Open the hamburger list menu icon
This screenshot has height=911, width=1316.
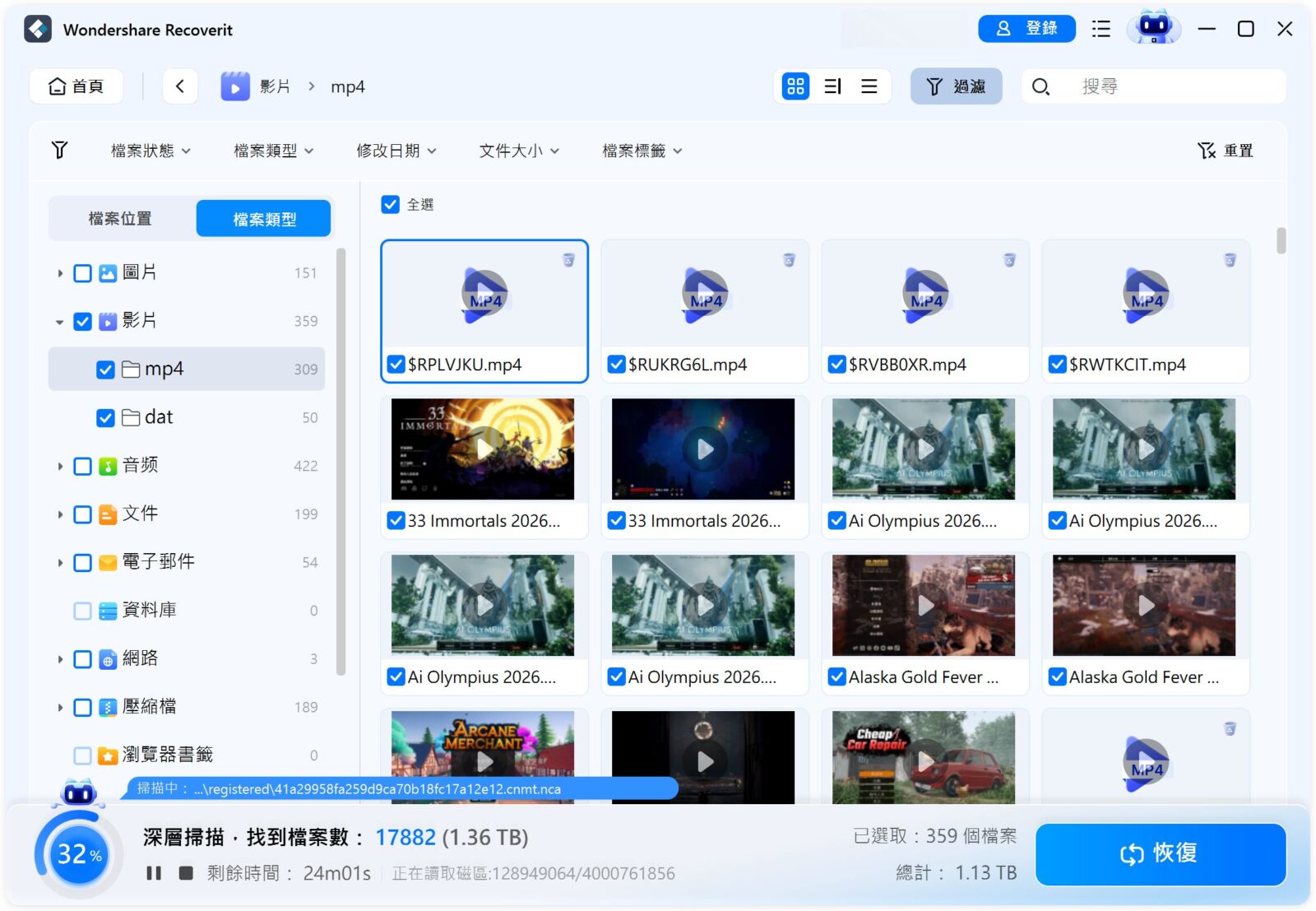[x=1101, y=29]
